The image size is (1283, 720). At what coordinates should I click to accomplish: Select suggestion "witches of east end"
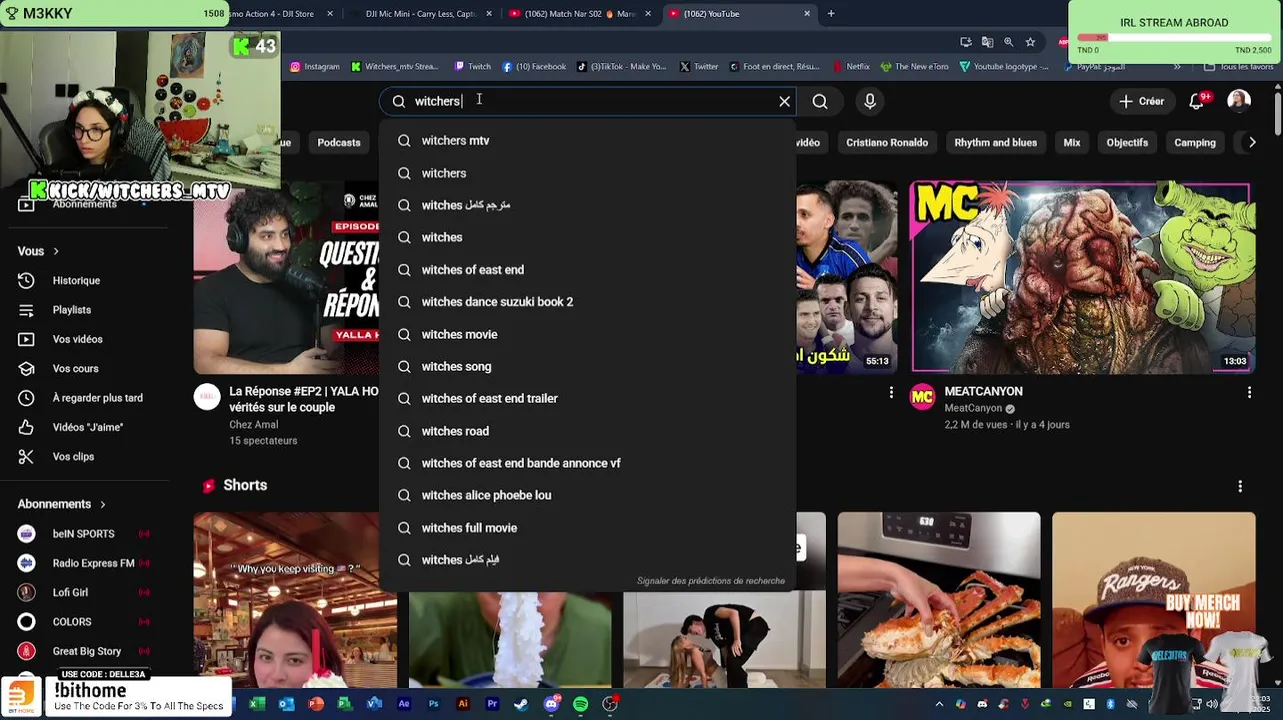pyautogui.click(x=587, y=270)
